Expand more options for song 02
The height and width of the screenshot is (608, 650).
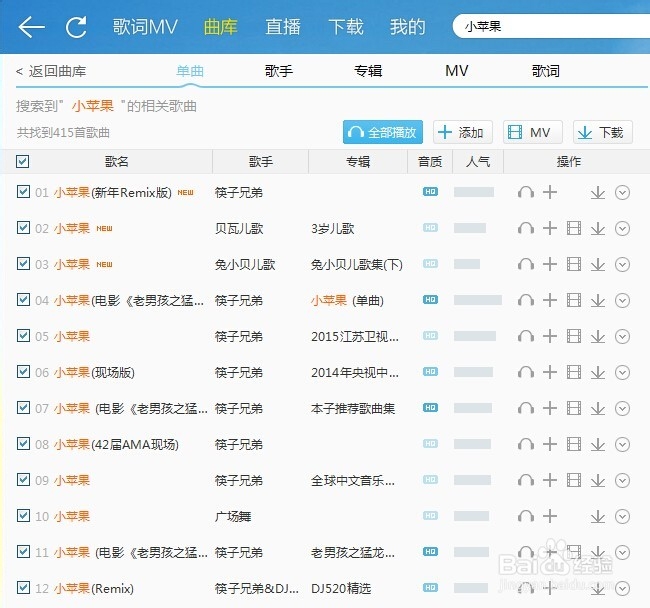(622, 228)
